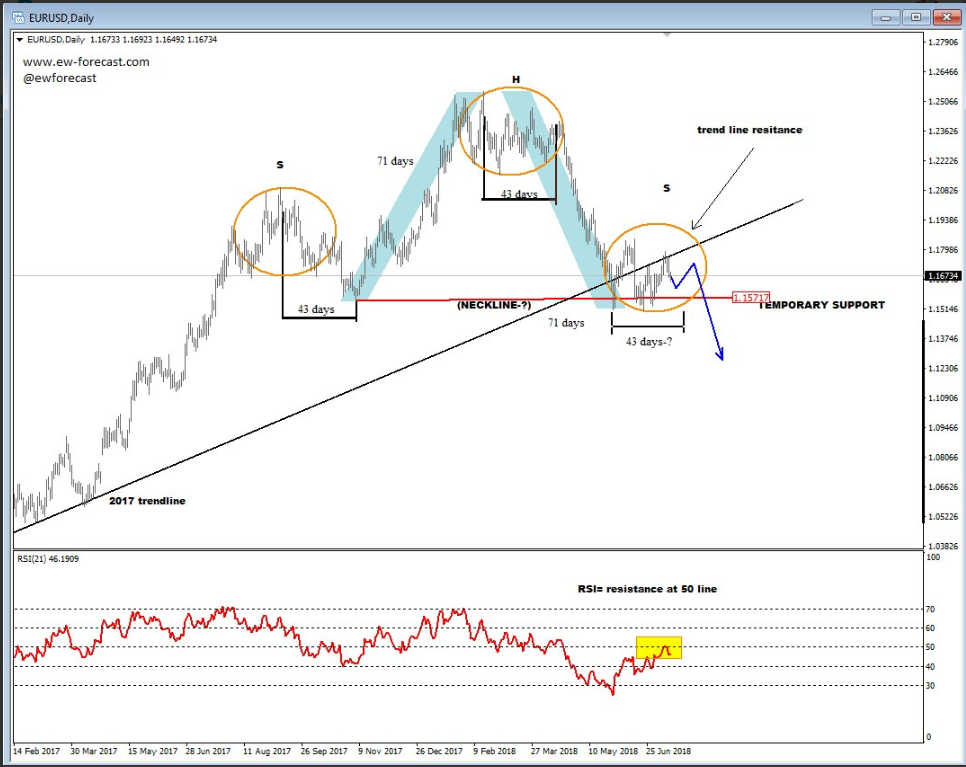Screen dimensions: 966x767
Task: Select the 'RSI= resistance at 50 line' text
Action: pos(647,589)
